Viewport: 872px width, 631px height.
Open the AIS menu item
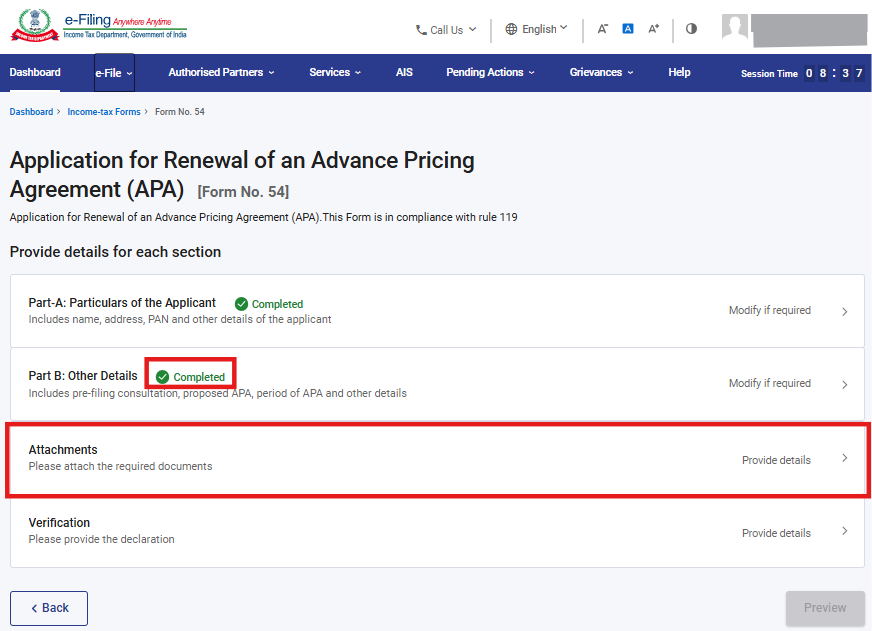point(404,73)
